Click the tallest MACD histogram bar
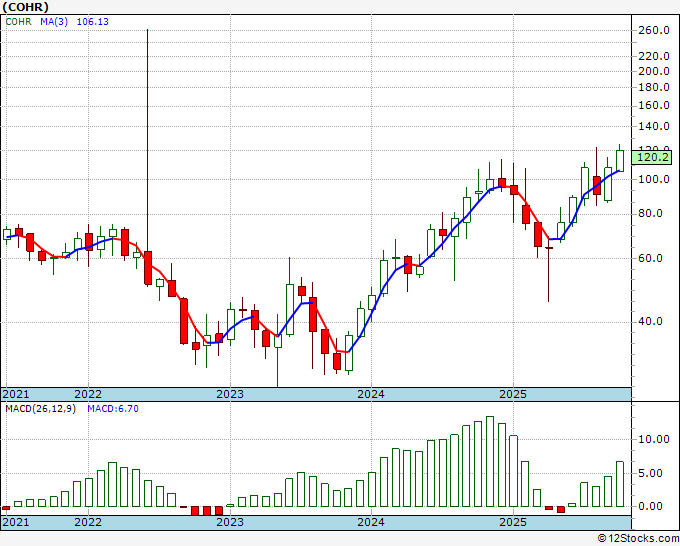The height and width of the screenshot is (546, 680). [490, 461]
